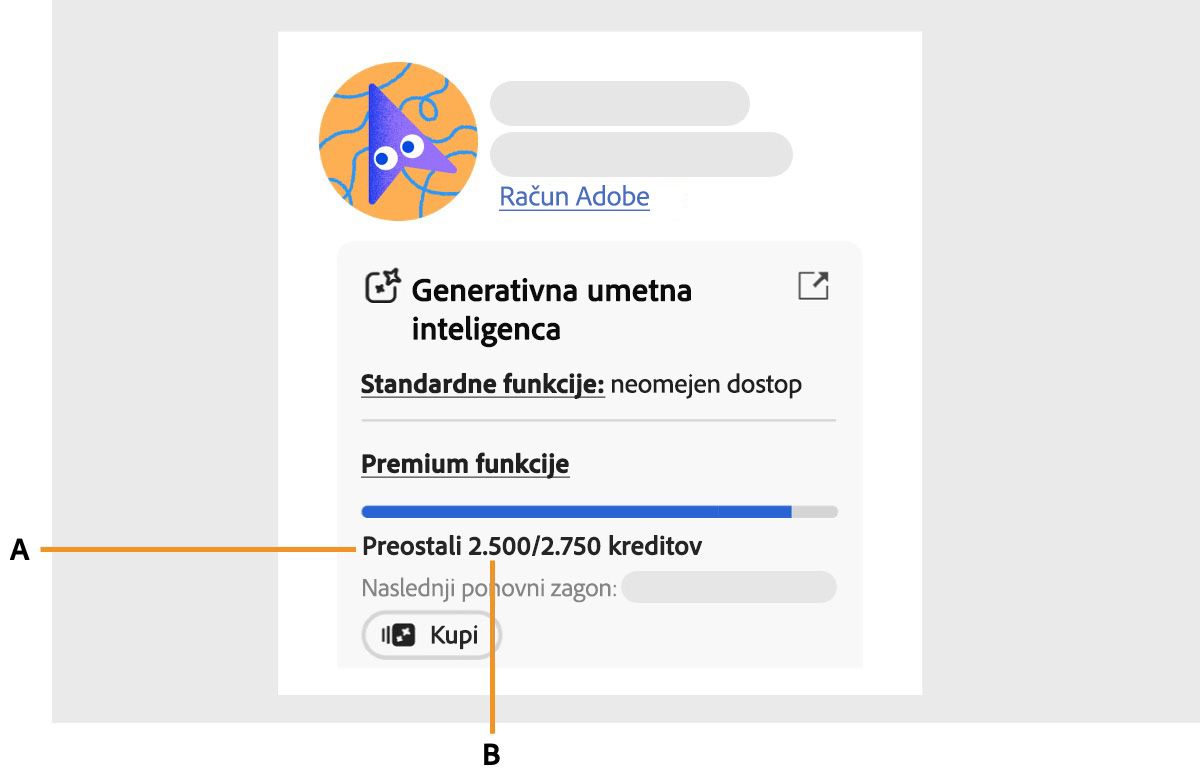Click the Standardne funkcije link
The image size is (1200, 775).
tap(483, 384)
